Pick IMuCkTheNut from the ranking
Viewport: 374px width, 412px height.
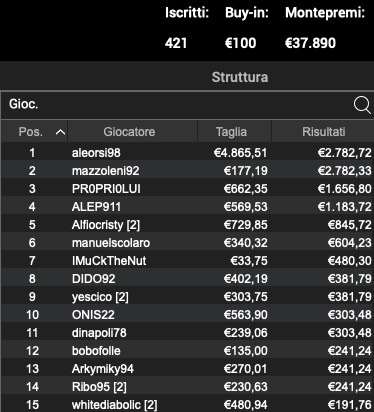tap(187, 261)
